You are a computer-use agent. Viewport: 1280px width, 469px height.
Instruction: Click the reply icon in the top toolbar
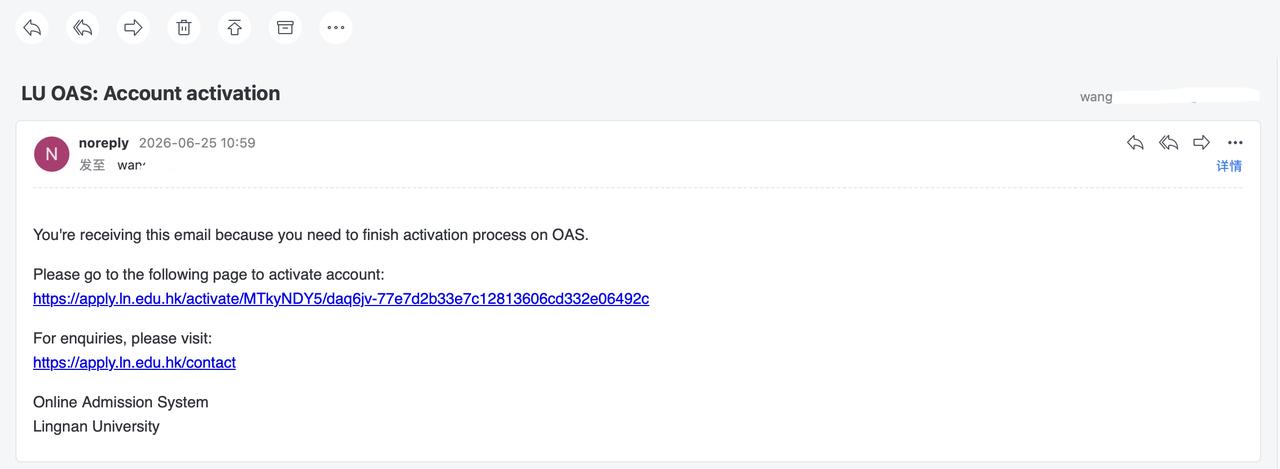(x=33, y=27)
